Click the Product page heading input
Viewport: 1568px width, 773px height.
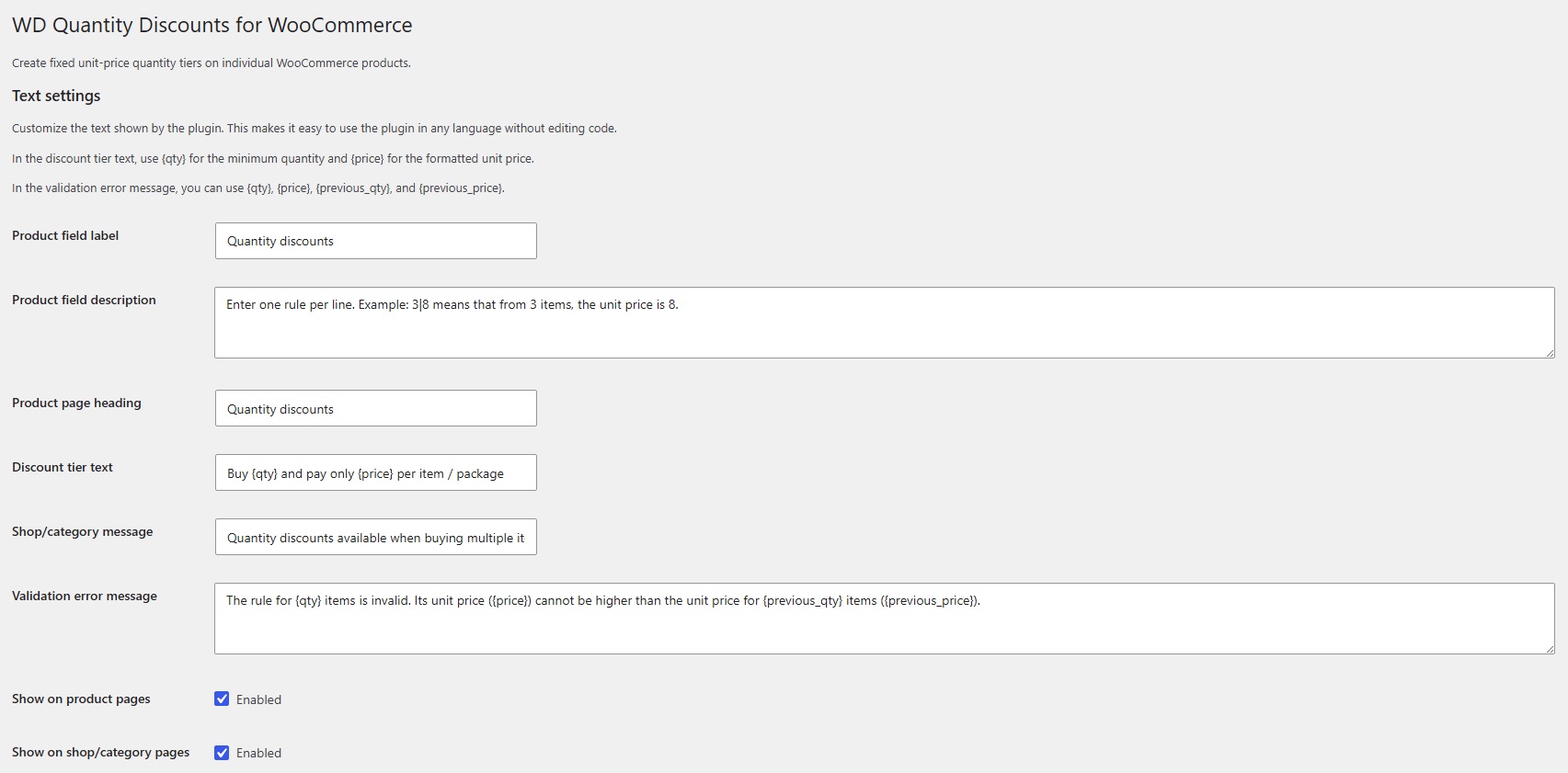tap(376, 408)
